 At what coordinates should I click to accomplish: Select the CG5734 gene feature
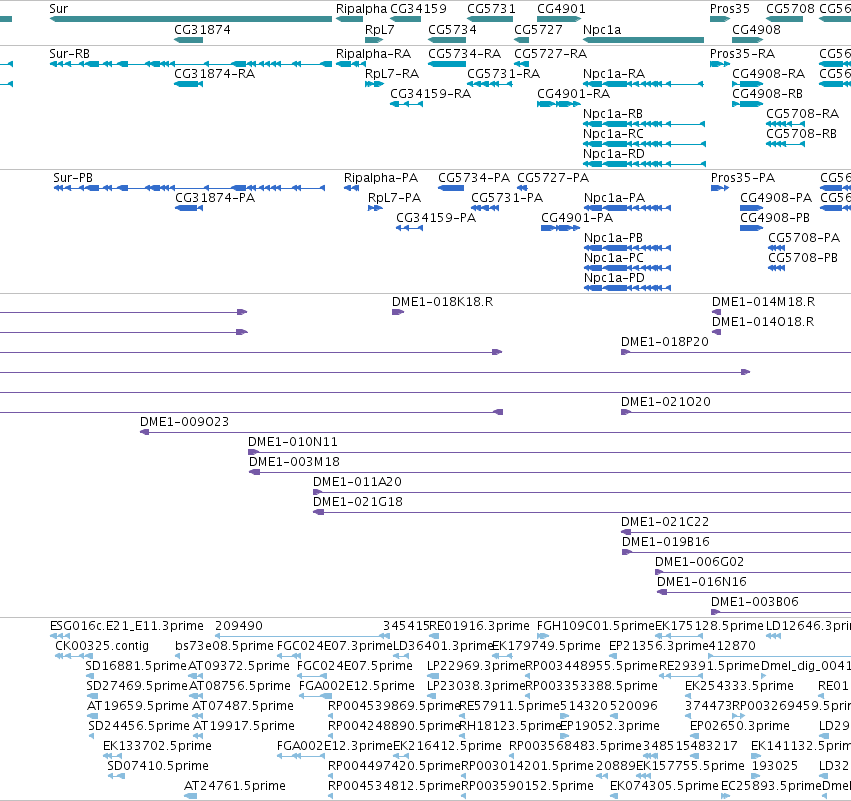tap(447, 40)
